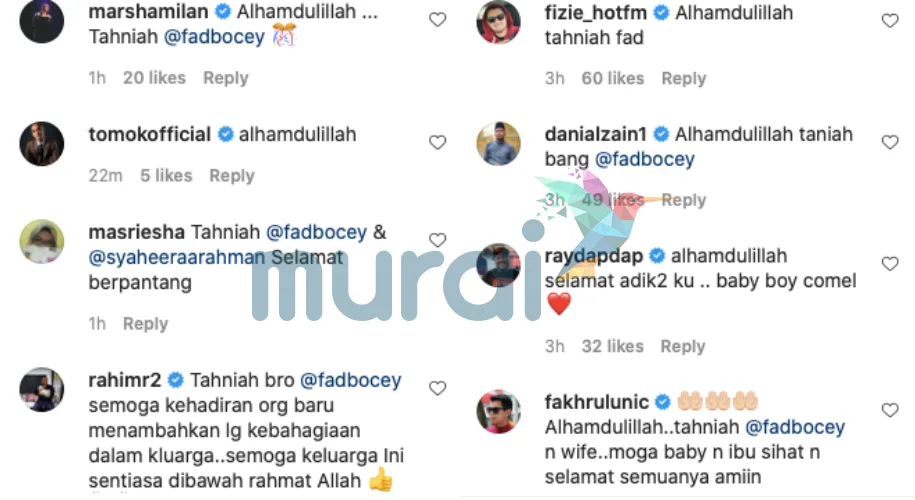This screenshot has height=500, width=915.
Task: Tap the heart on masriesha's comment
Action: (x=438, y=240)
